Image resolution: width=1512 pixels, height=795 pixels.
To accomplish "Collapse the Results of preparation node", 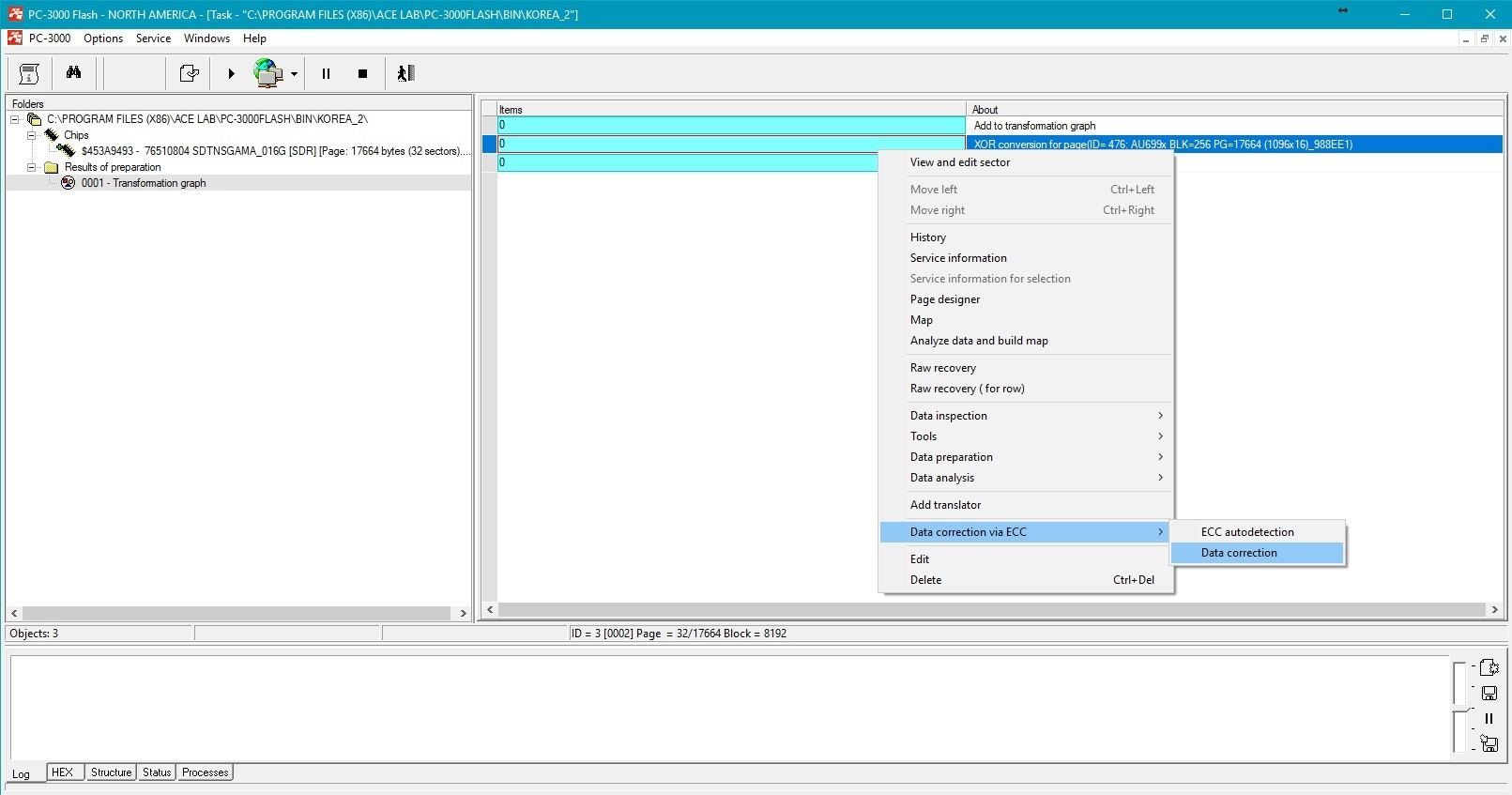I will pyautogui.click(x=32, y=167).
